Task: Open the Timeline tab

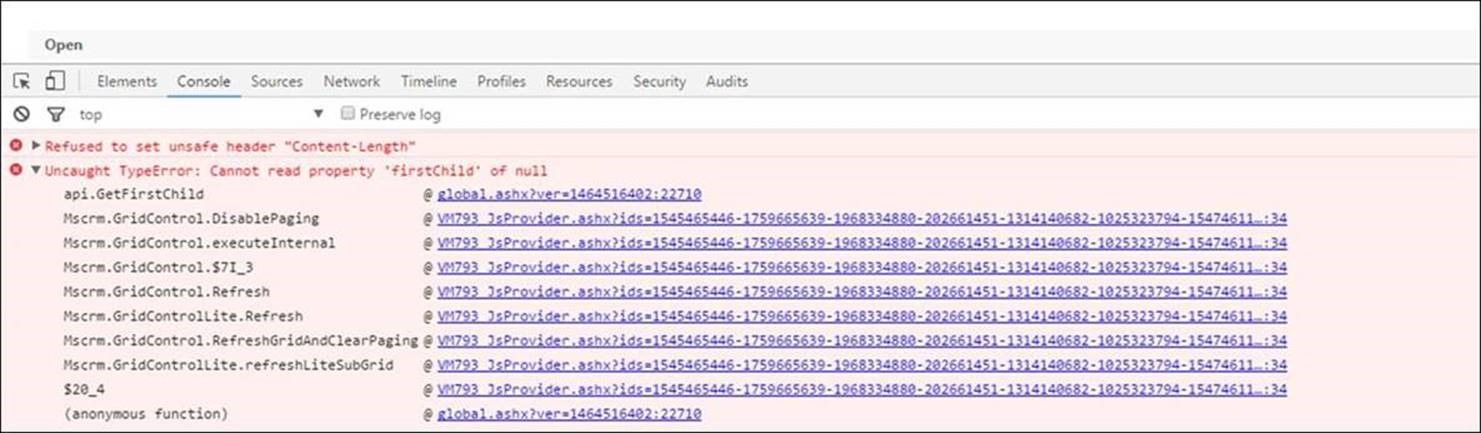Action: point(428,82)
